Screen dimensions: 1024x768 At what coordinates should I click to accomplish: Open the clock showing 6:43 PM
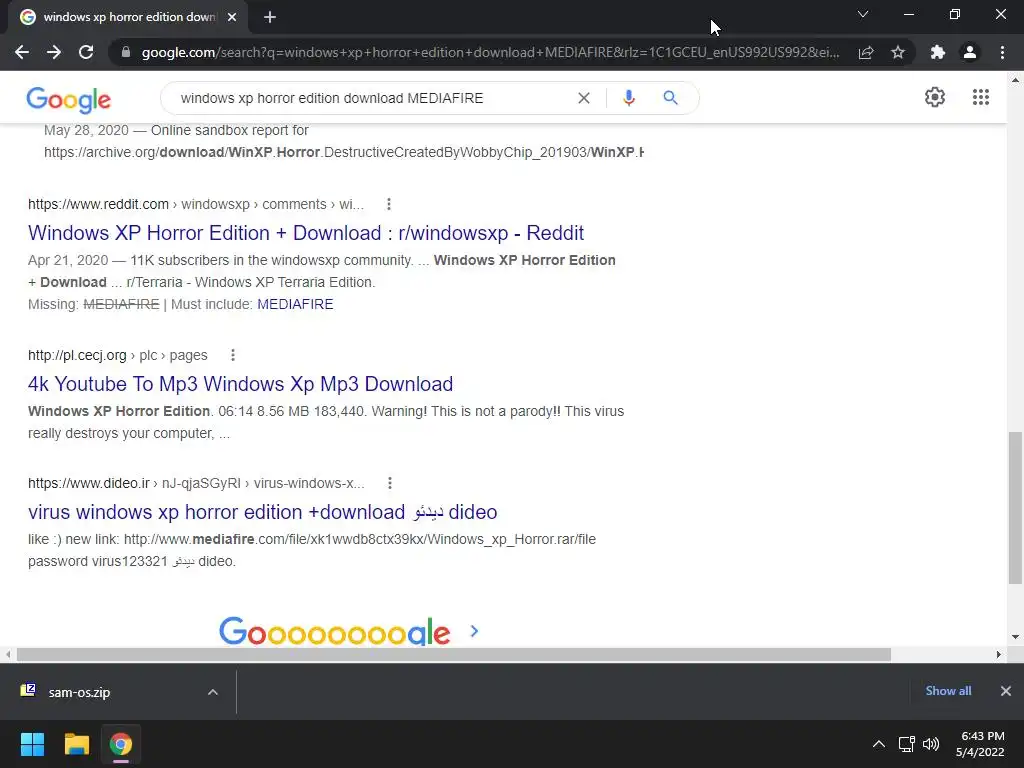pyautogui.click(x=980, y=744)
